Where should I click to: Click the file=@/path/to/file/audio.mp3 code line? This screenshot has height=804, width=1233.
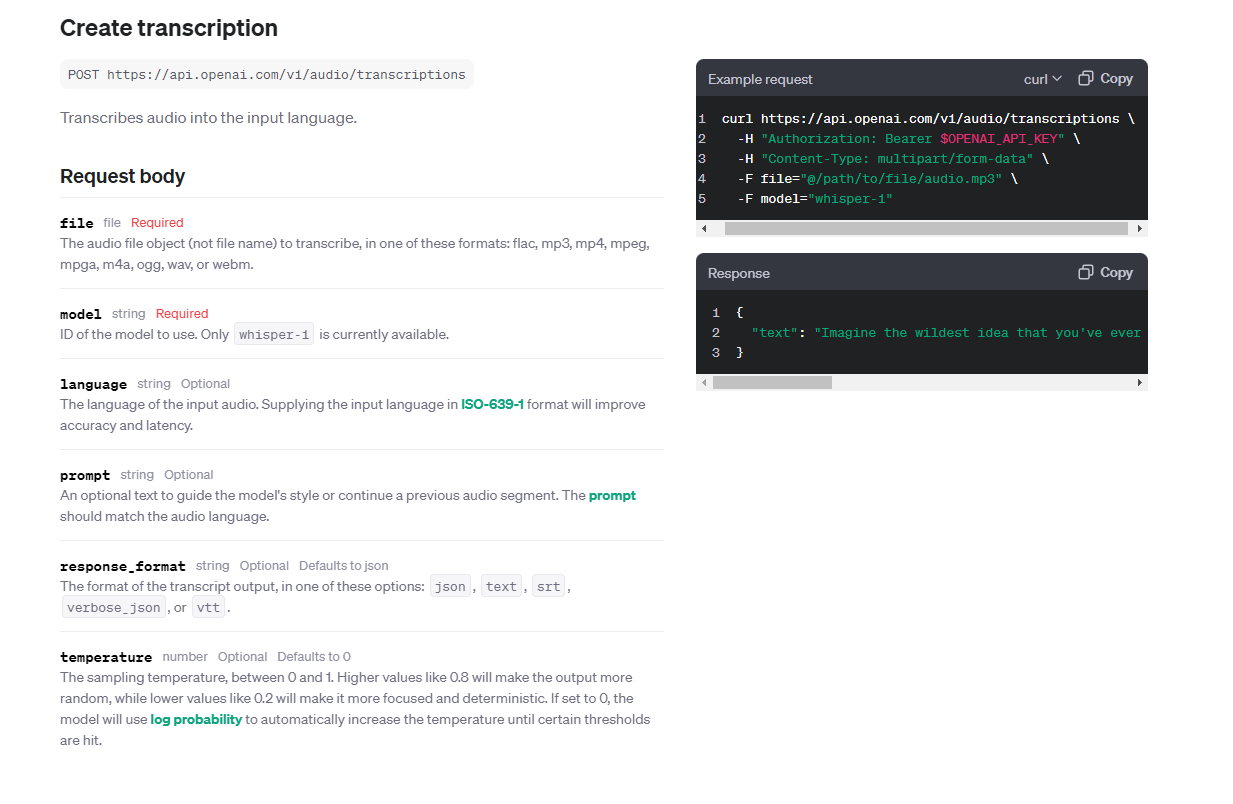877,179
